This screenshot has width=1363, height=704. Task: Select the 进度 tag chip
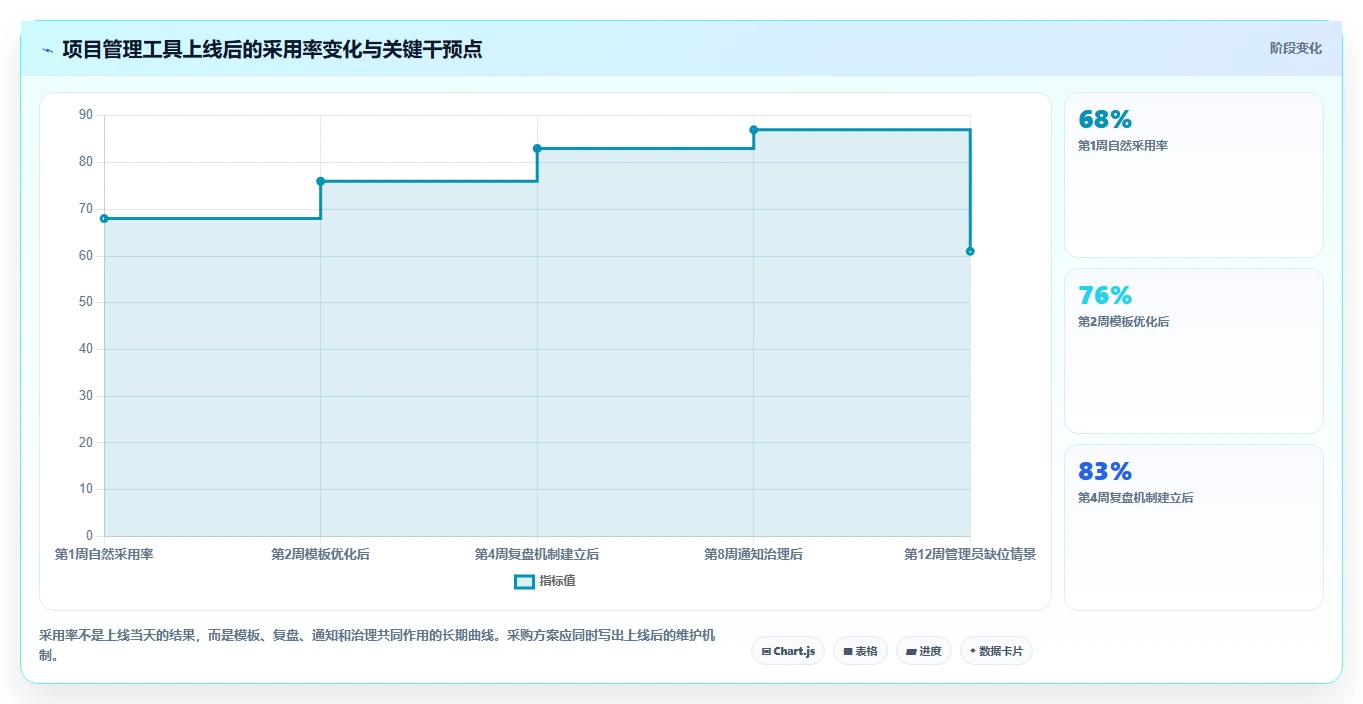[x=924, y=651]
